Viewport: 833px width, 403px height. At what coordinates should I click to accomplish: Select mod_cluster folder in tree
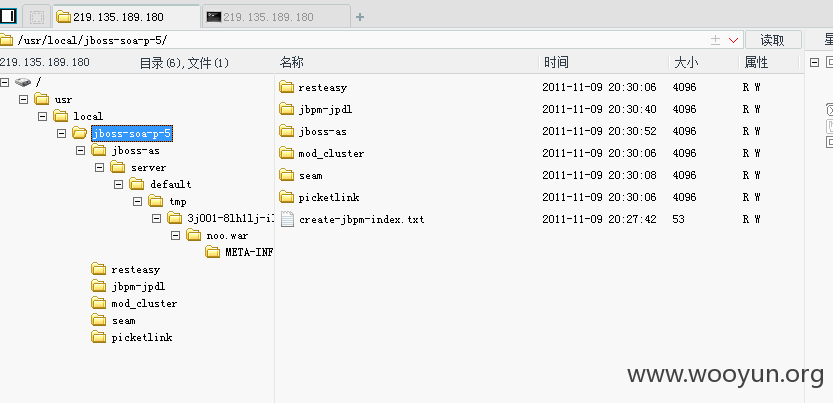(144, 304)
